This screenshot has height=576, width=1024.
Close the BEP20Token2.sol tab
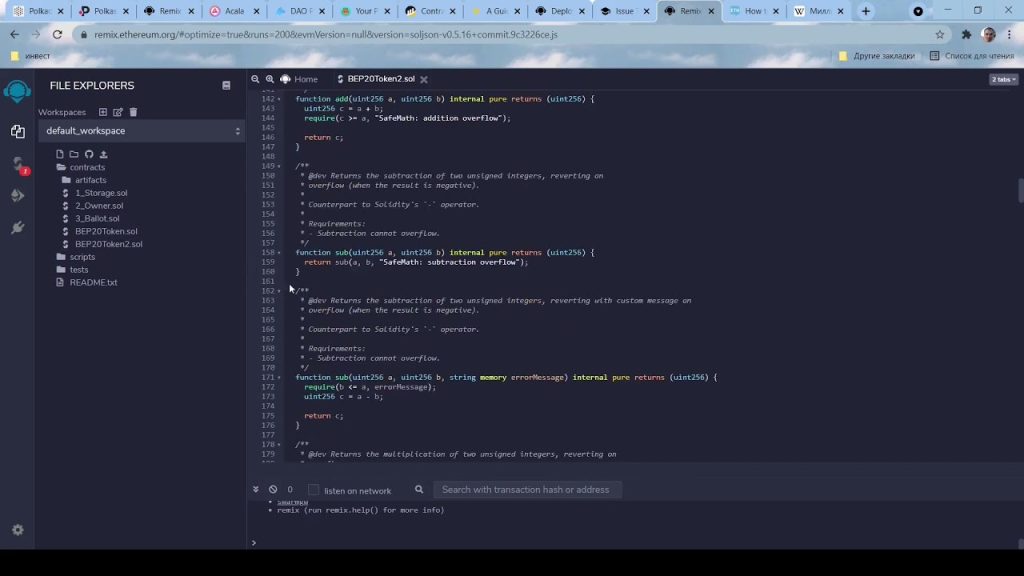pyautogui.click(x=424, y=79)
